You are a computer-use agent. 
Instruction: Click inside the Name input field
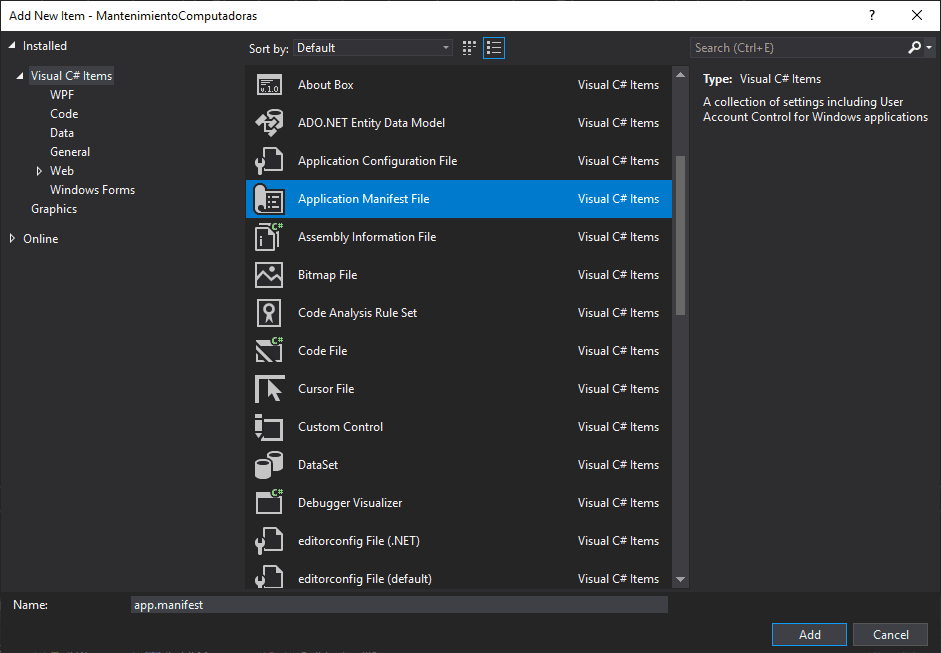400,604
